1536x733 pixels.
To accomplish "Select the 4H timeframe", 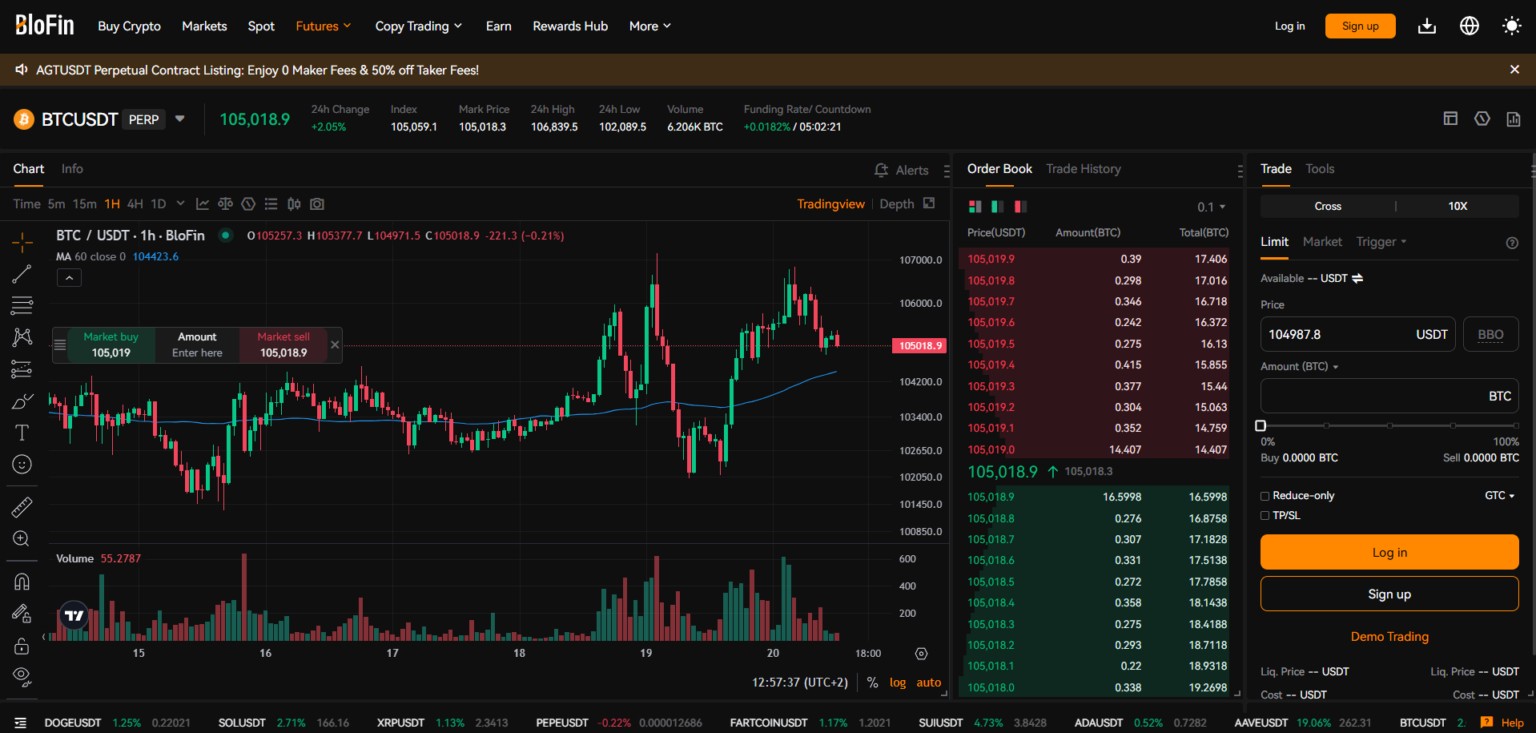I will (135, 204).
